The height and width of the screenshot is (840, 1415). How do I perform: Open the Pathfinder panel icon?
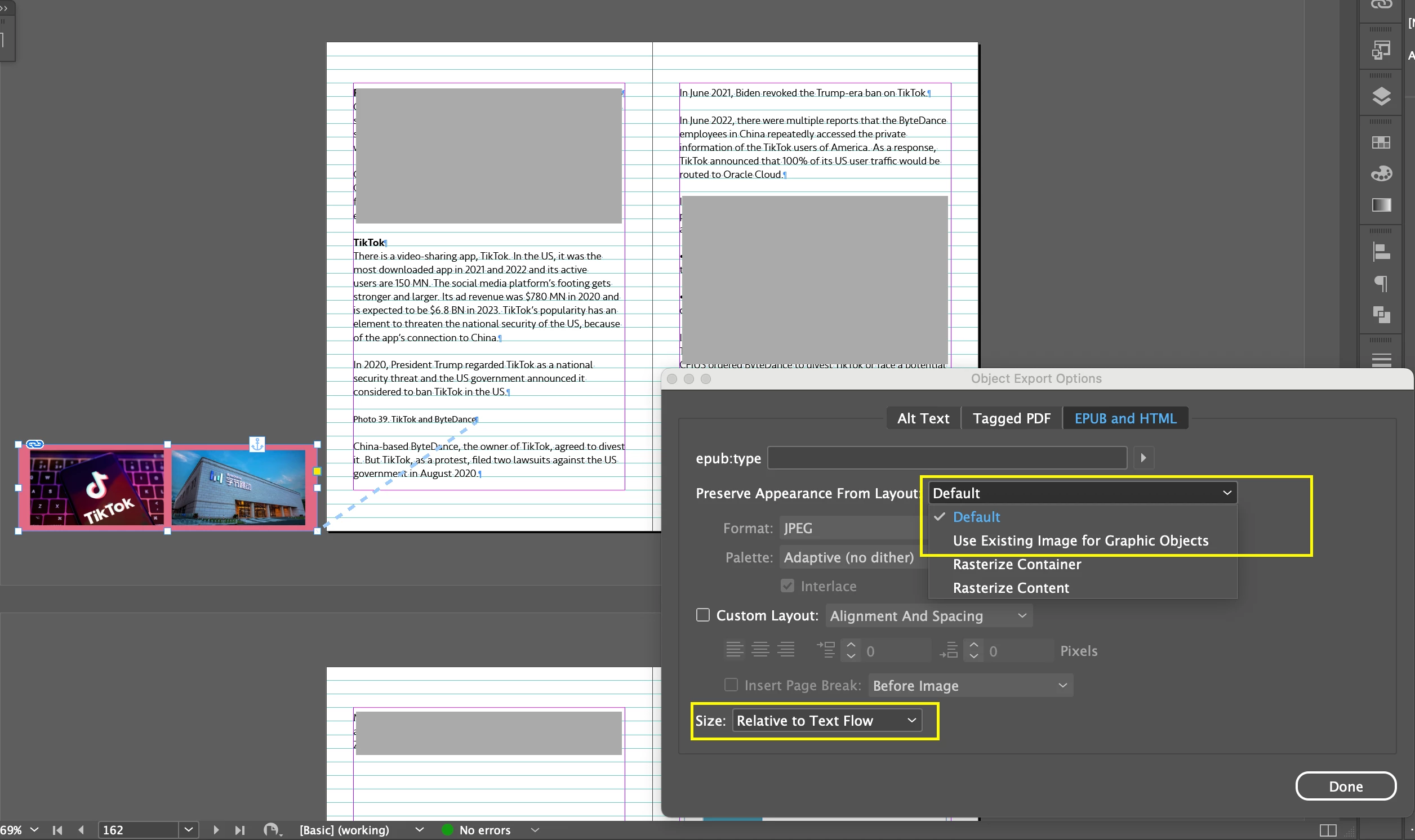tap(1381, 314)
